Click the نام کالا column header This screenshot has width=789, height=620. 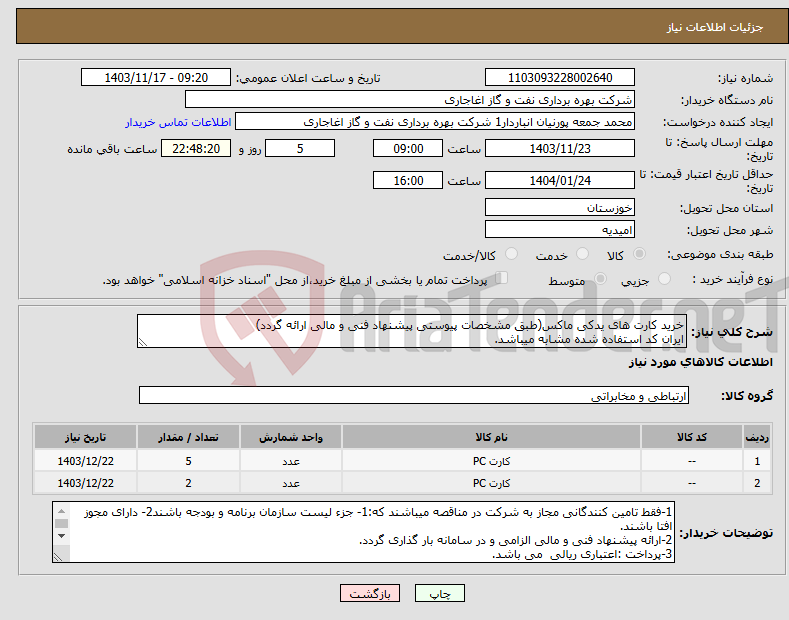click(491, 437)
